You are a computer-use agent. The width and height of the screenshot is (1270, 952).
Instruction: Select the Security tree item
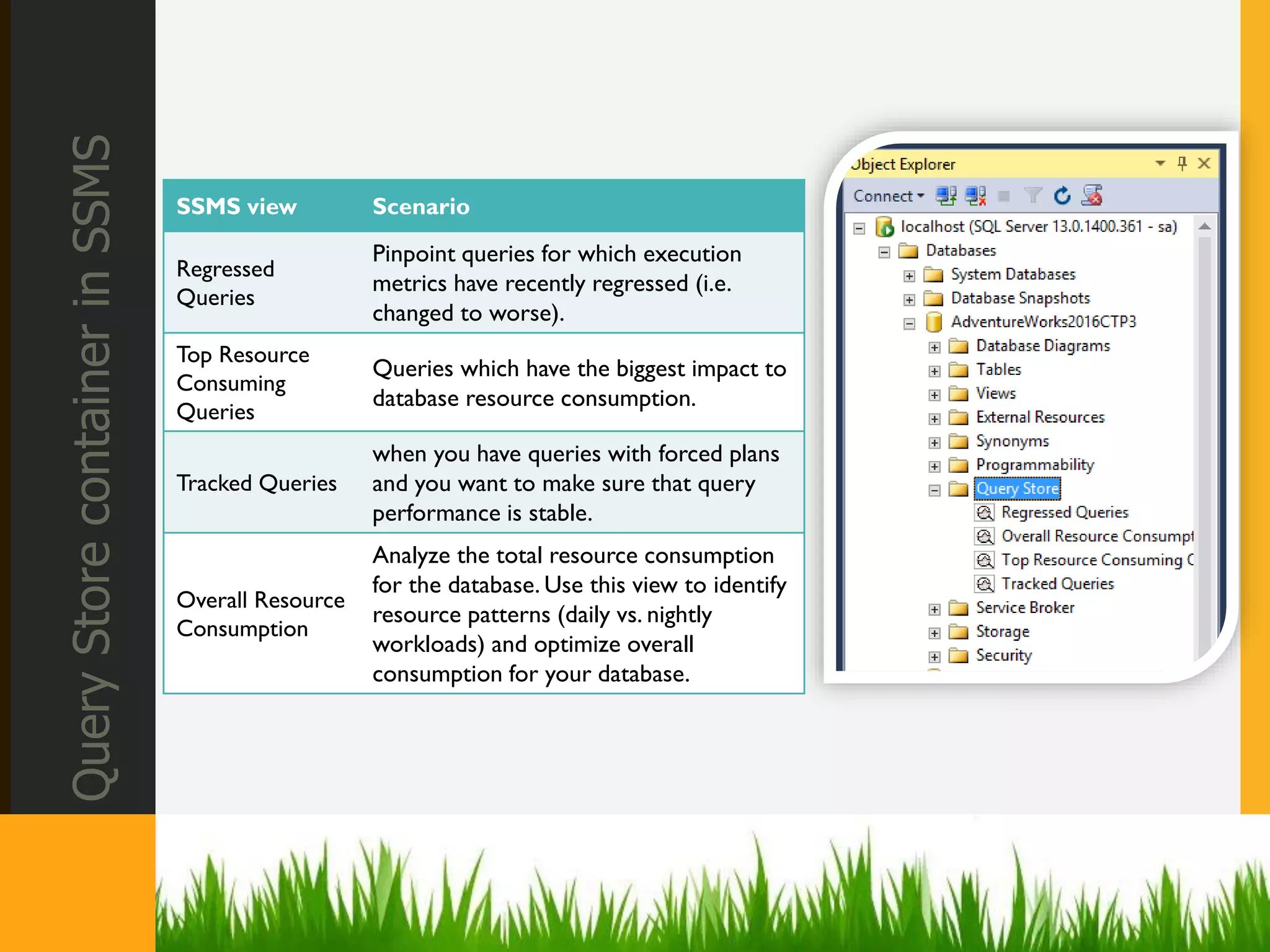pyautogui.click(x=1004, y=655)
